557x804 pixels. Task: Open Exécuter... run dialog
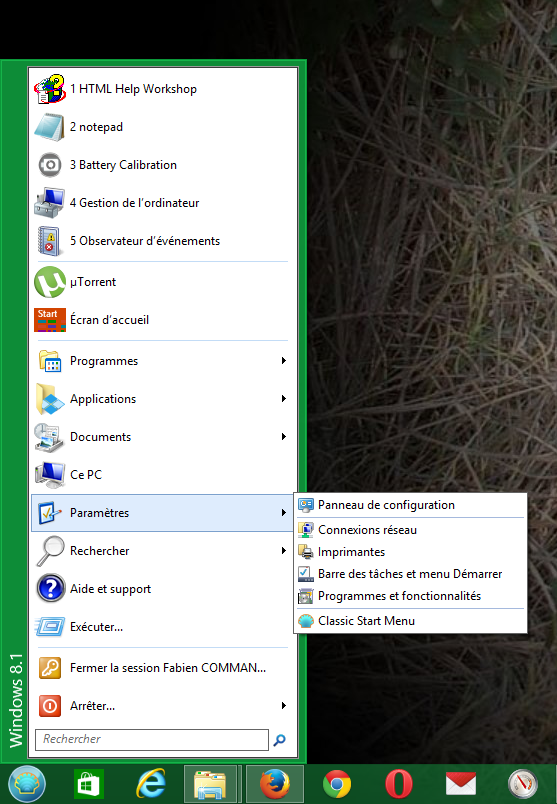(x=162, y=627)
